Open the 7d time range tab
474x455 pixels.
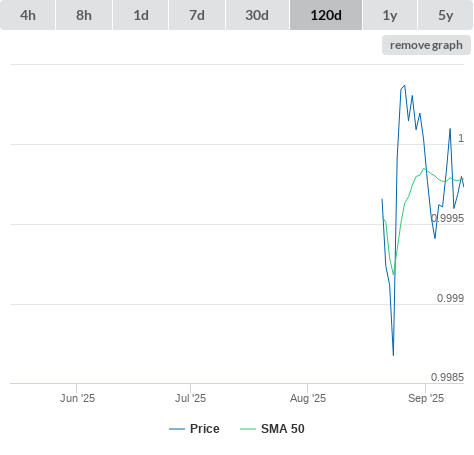(197, 15)
